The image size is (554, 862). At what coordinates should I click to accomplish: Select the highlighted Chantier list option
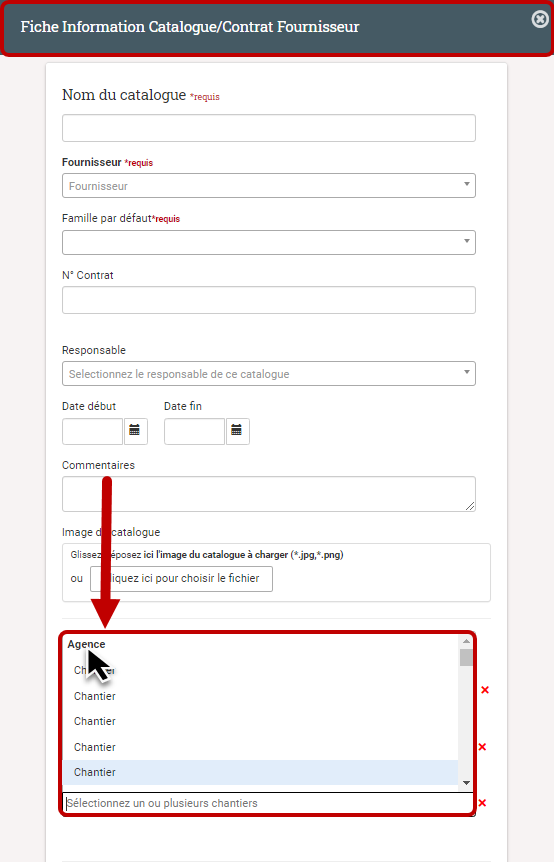pos(261,772)
